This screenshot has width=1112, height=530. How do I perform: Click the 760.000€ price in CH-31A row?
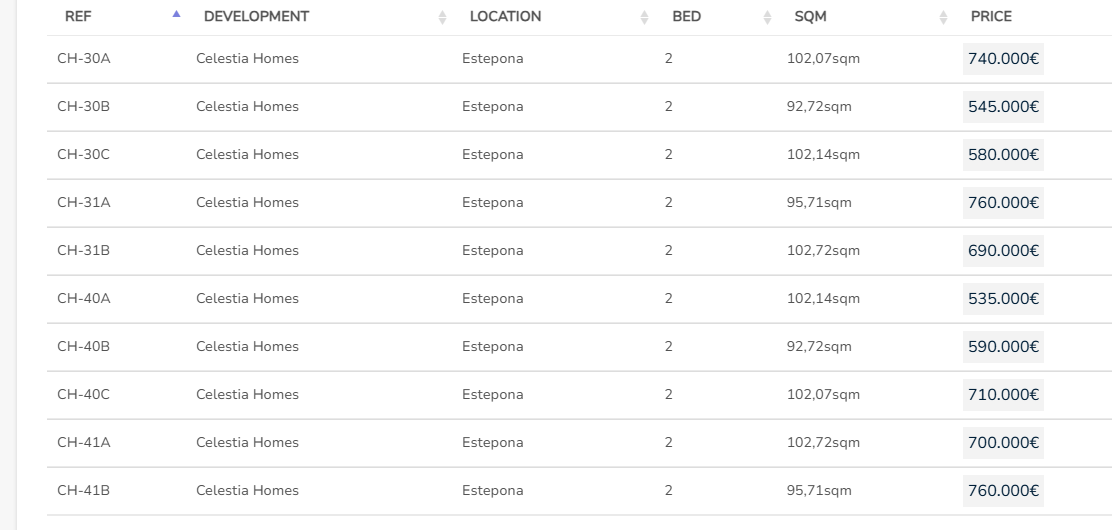[x=1003, y=203]
